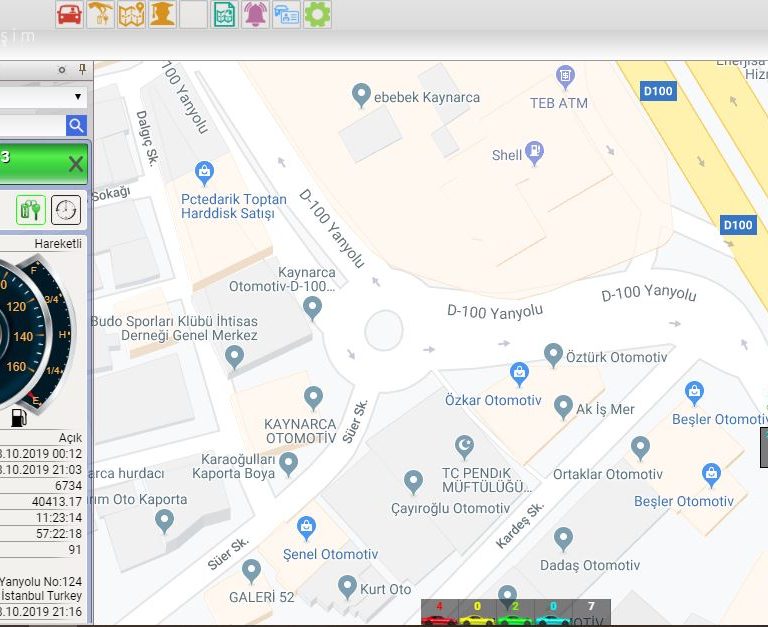Click the driver person toolbar icon

163,14
